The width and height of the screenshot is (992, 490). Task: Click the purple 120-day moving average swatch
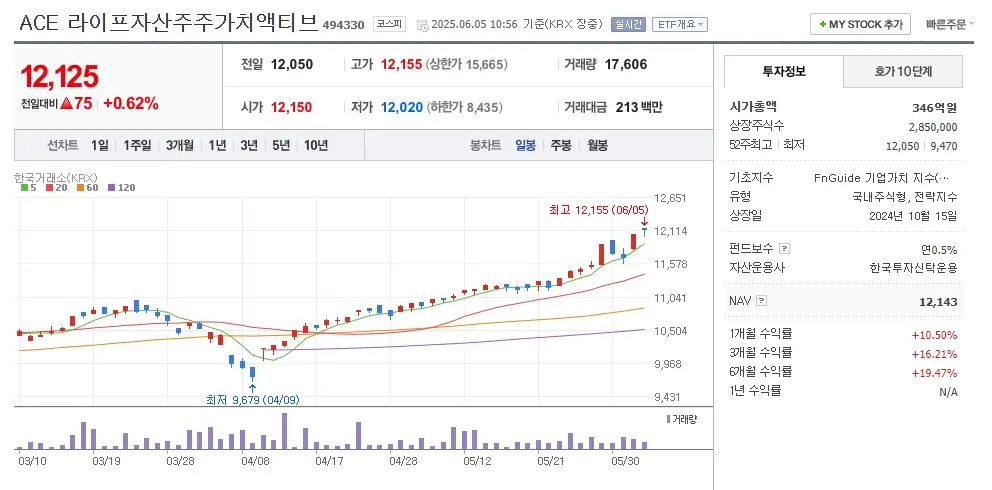pos(110,187)
